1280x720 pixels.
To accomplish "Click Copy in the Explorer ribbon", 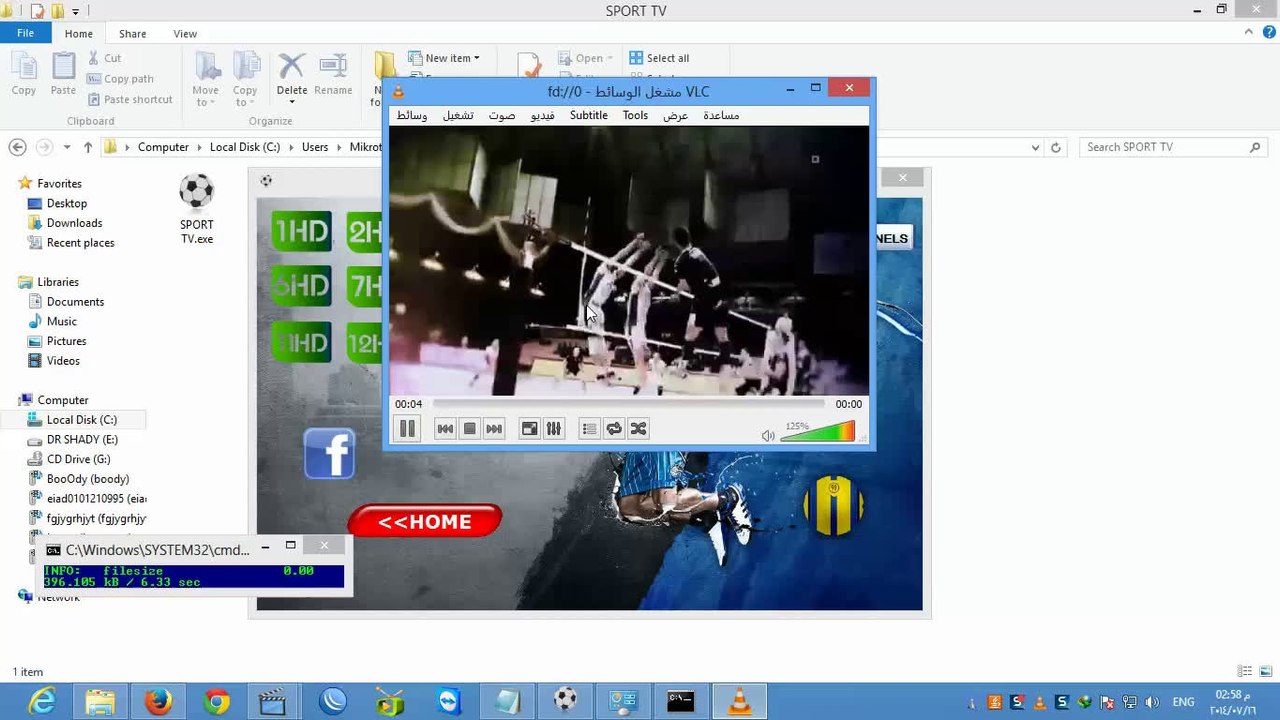I will coord(24,75).
